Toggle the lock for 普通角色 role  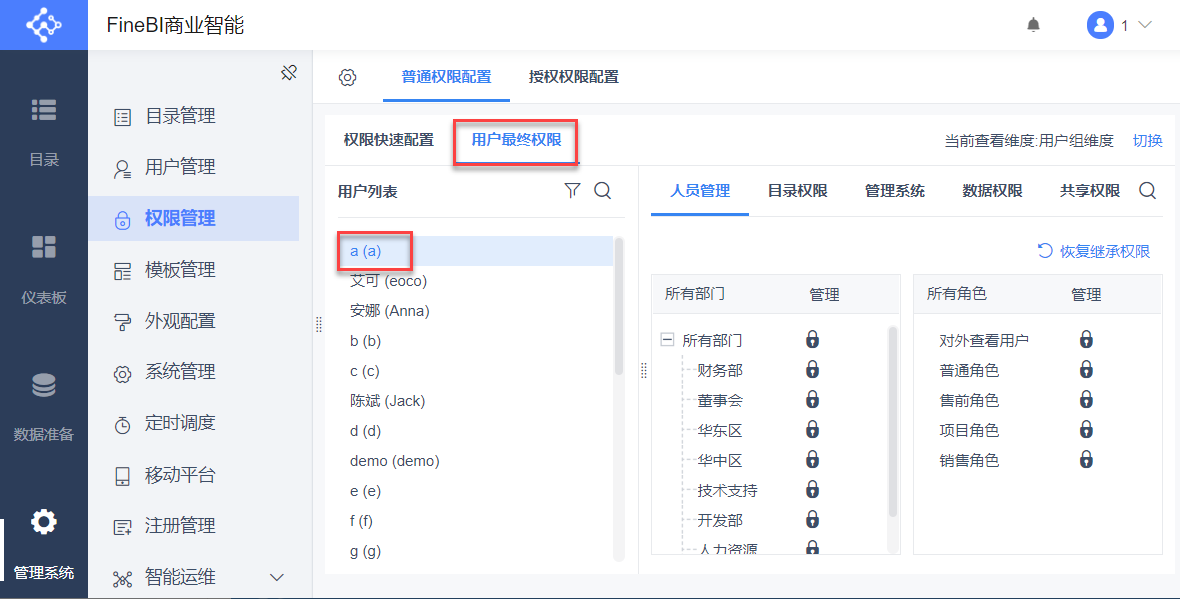pos(1086,370)
